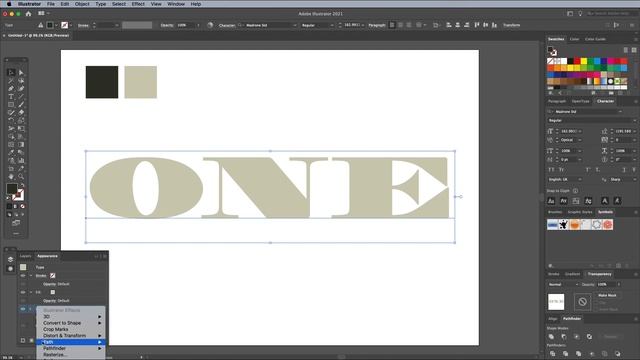
Task: Open the Window menu in menu bar
Action: pos(176,4)
